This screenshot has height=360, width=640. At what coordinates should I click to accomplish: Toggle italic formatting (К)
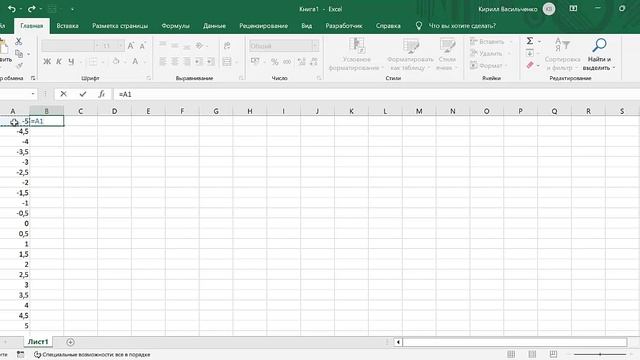coord(59,62)
